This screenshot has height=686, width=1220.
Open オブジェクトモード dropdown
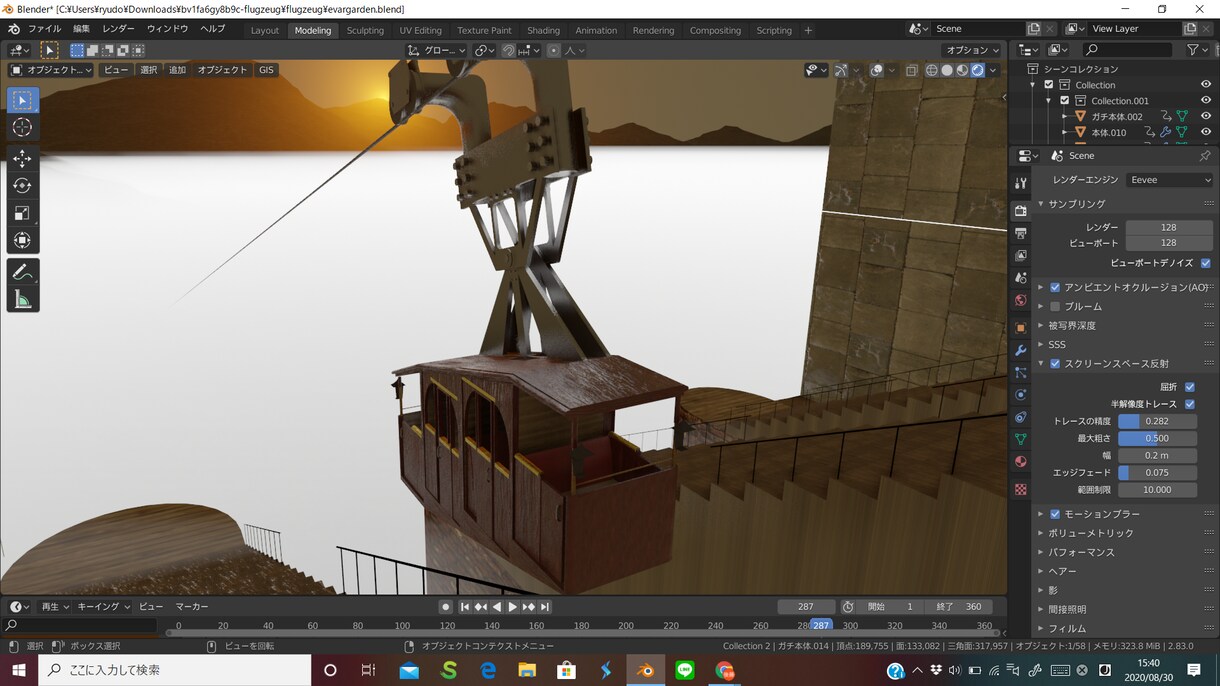[x=51, y=70]
